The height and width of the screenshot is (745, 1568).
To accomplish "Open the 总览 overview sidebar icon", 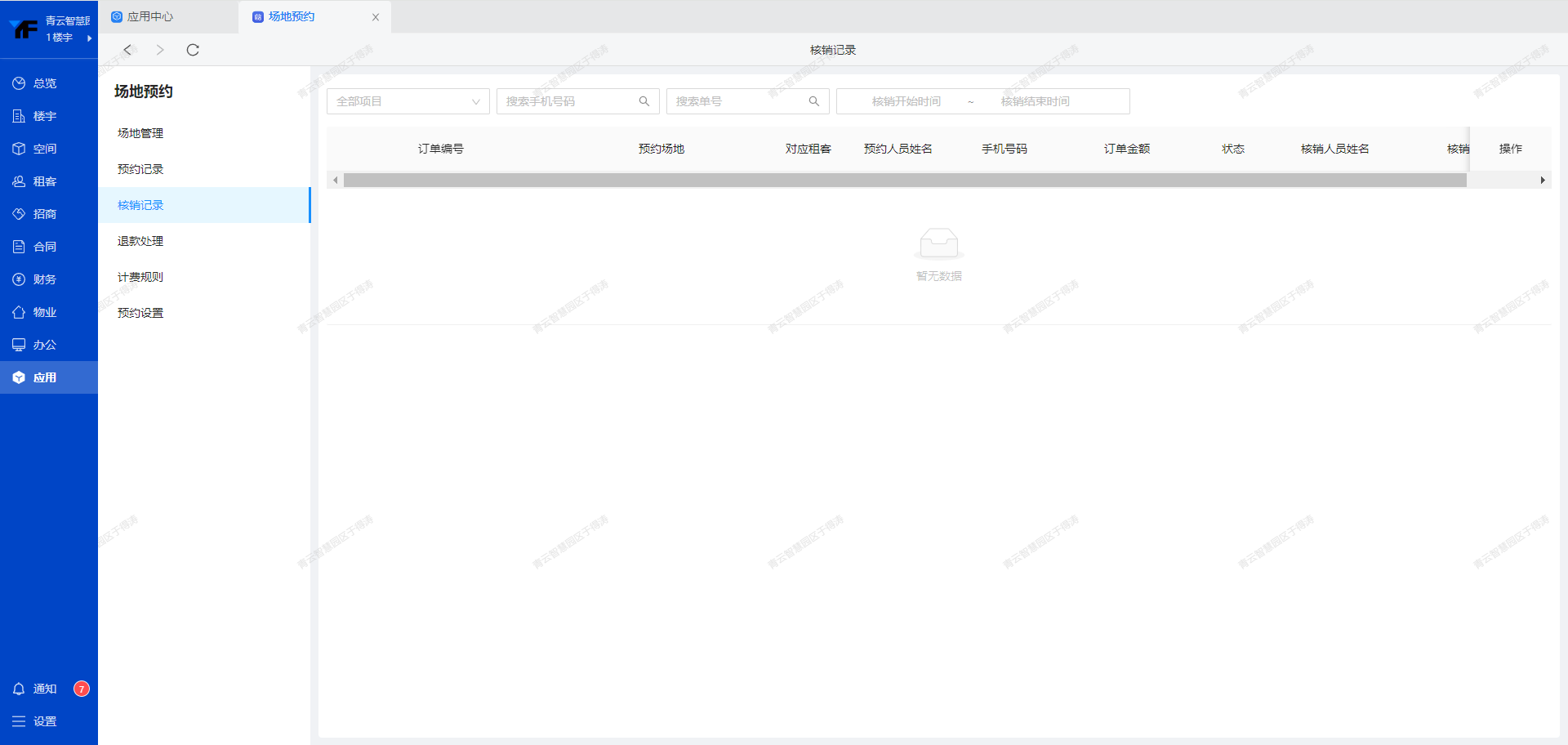I will pyautogui.click(x=19, y=83).
